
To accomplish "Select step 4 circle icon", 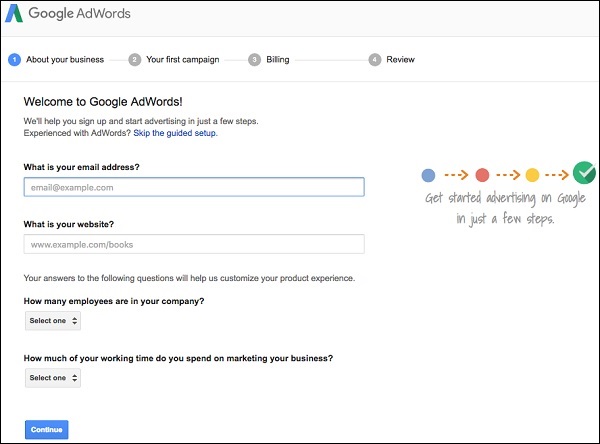I will coord(375,59).
